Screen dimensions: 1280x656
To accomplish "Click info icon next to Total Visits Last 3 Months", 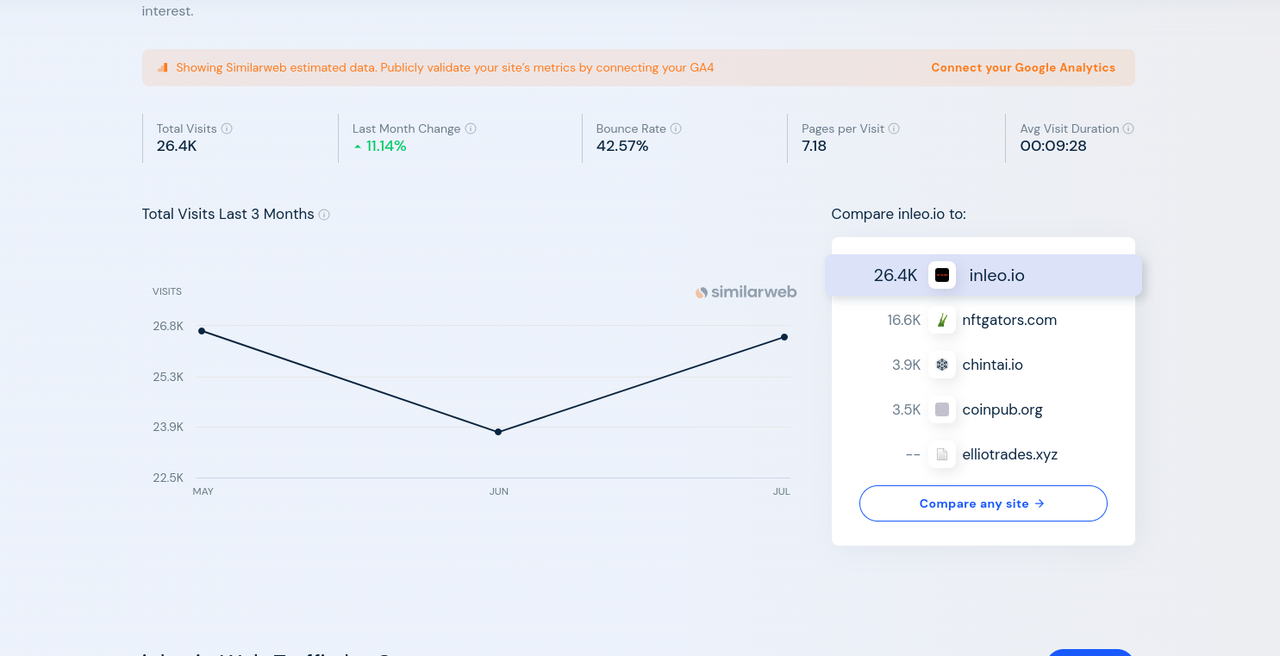I will click(324, 215).
